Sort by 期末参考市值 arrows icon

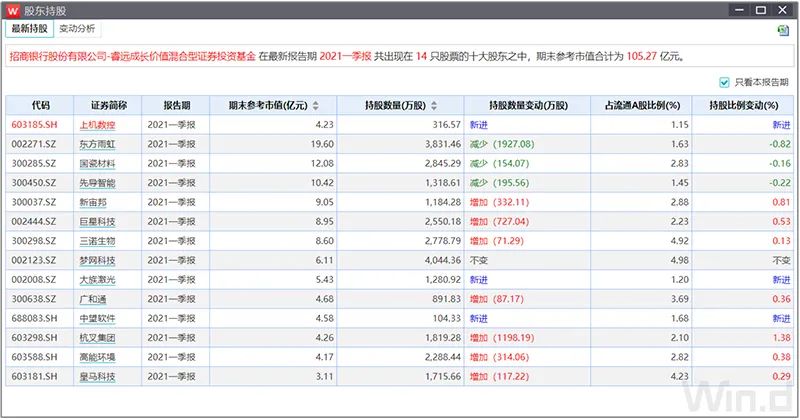(316, 106)
